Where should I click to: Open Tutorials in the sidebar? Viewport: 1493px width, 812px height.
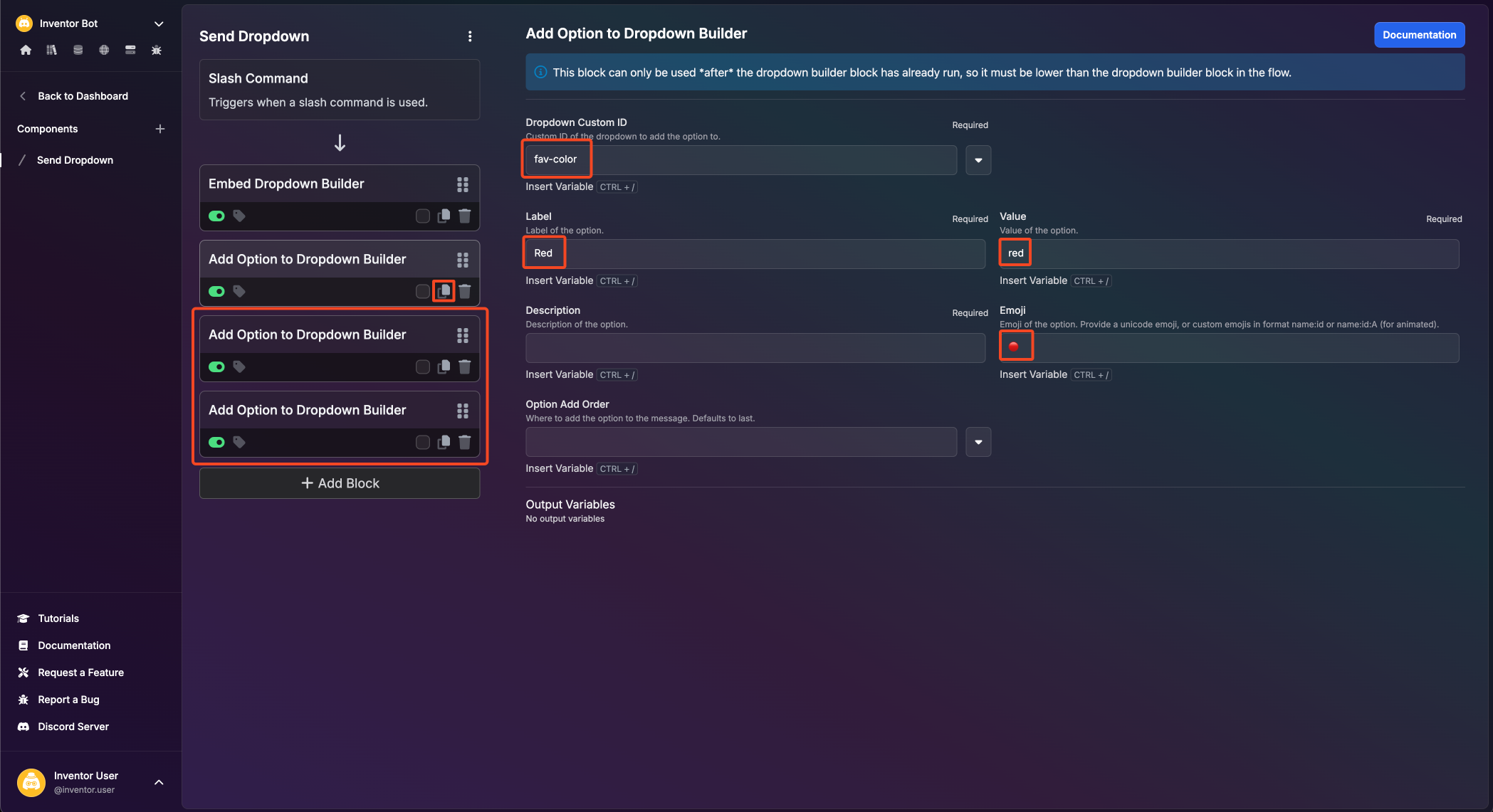point(58,618)
